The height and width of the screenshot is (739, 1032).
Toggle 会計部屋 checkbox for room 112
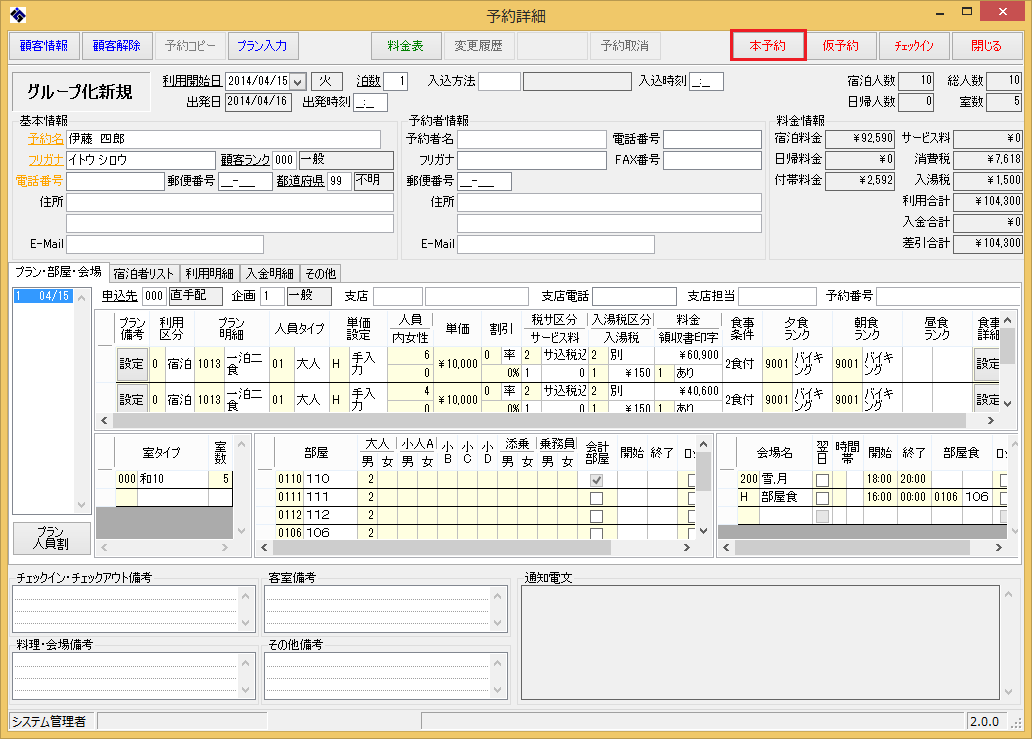pyautogui.click(x=596, y=516)
